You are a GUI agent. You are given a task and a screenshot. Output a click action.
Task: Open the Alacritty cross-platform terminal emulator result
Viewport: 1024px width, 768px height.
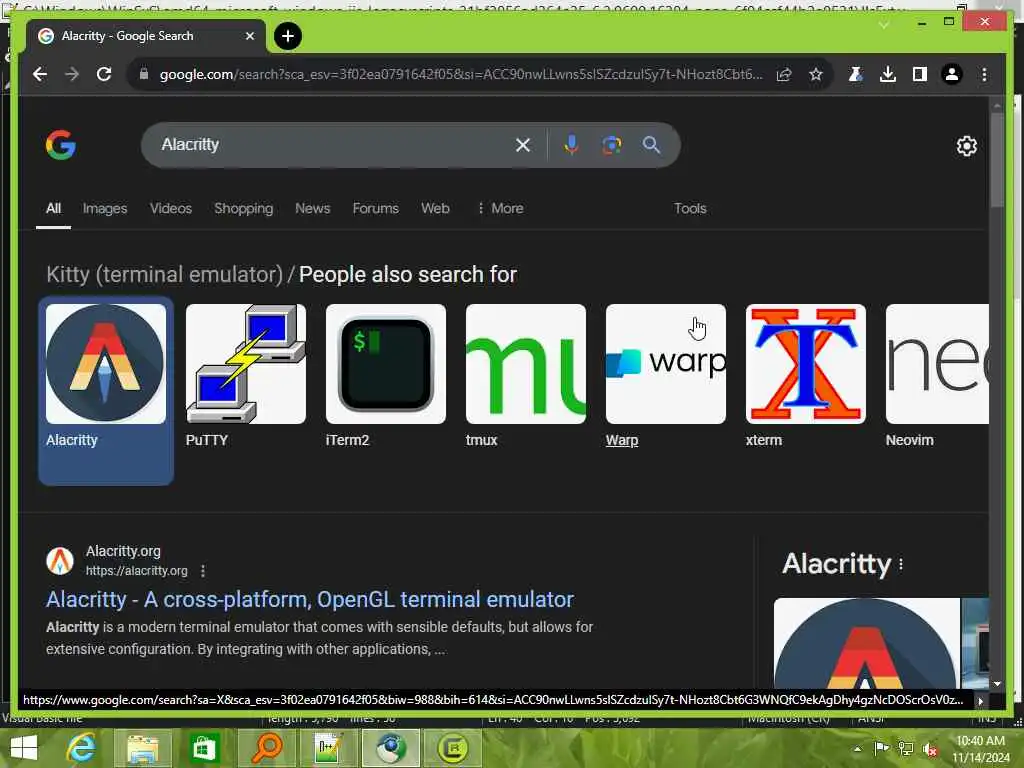[x=310, y=600]
